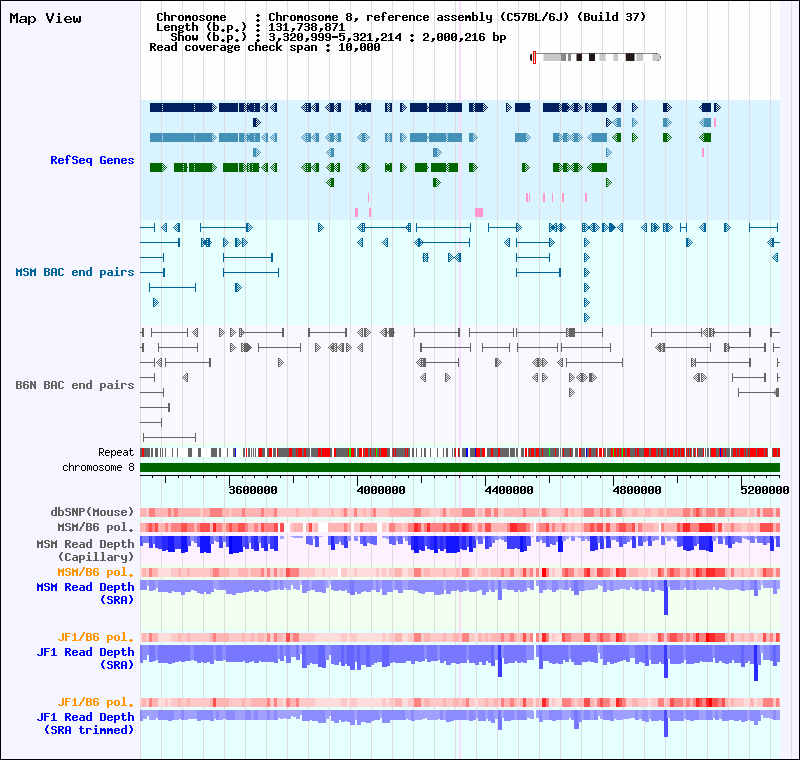Image resolution: width=800 pixels, height=760 pixels.
Task: Click the Show (b.p.) range text
Action: tap(338, 37)
